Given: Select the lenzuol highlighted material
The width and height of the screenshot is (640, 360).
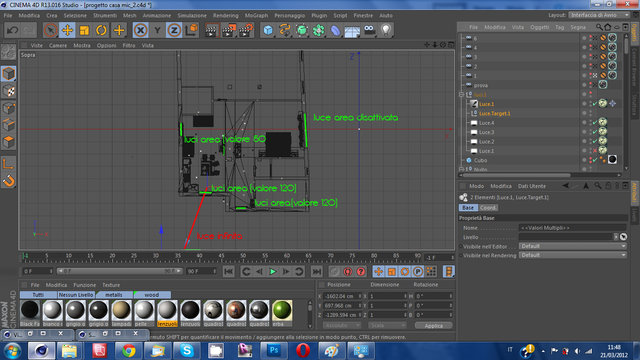Looking at the screenshot, I should pos(167,313).
